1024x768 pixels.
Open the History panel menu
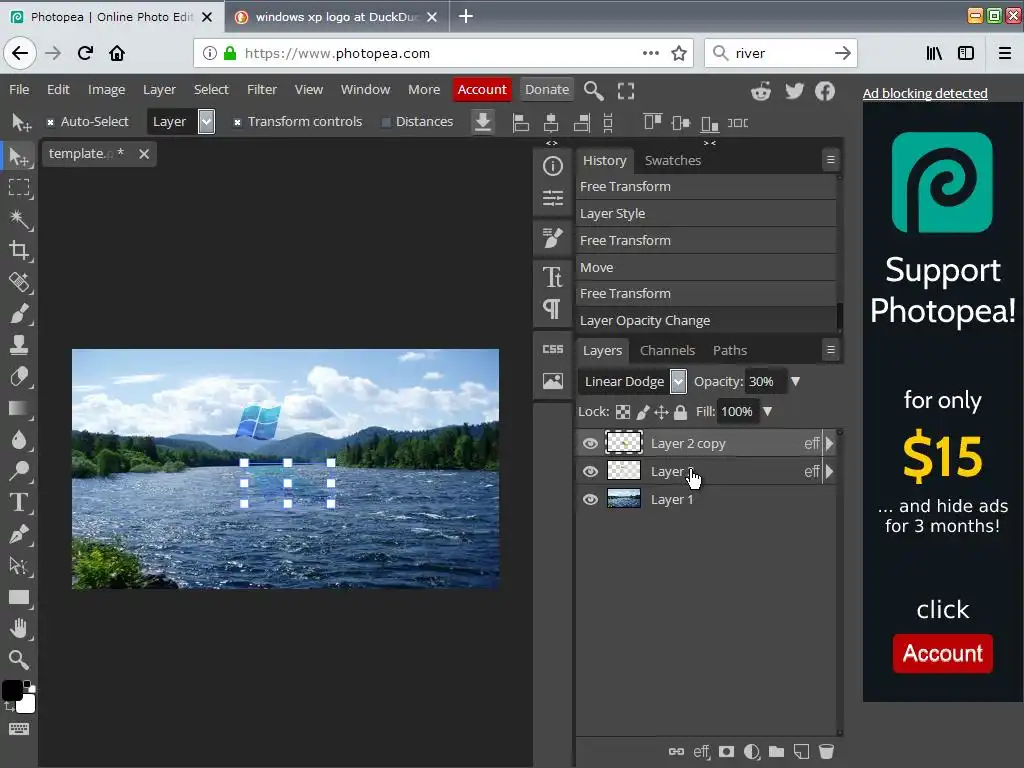click(x=831, y=159)
